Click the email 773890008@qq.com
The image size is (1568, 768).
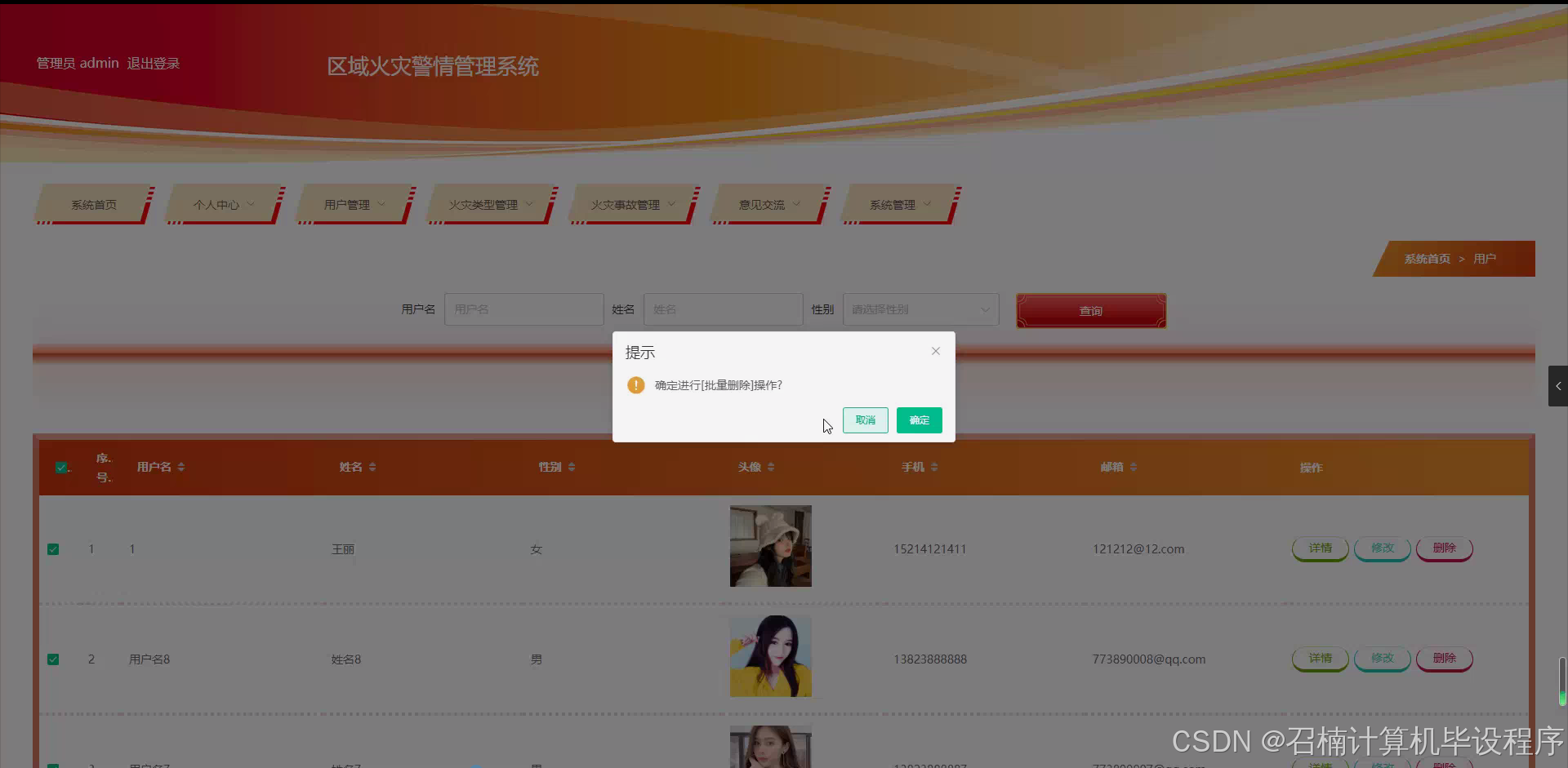[x=1149, y=659]
